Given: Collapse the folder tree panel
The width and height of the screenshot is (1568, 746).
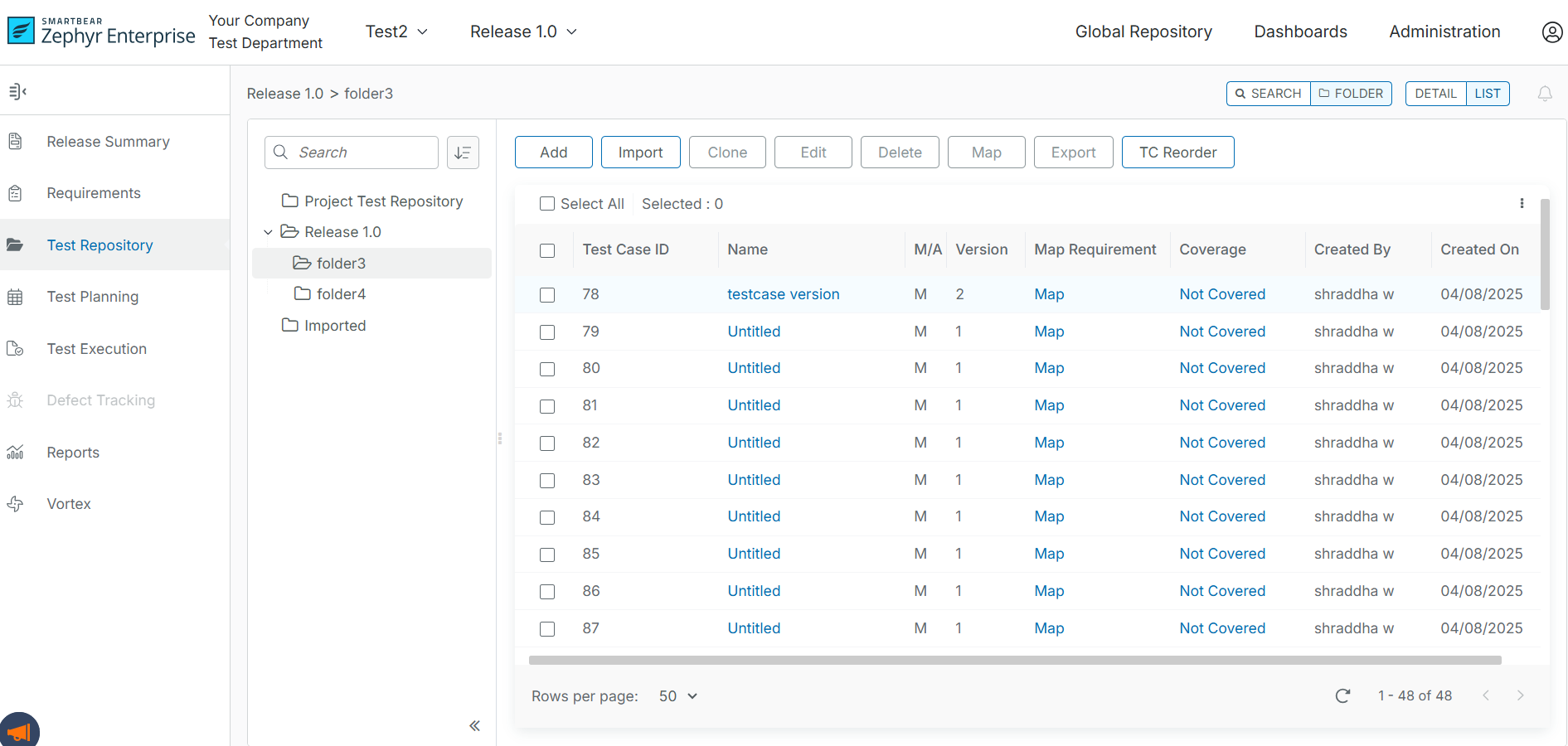Looking at the screenshot, I should (x=474, y=726).
